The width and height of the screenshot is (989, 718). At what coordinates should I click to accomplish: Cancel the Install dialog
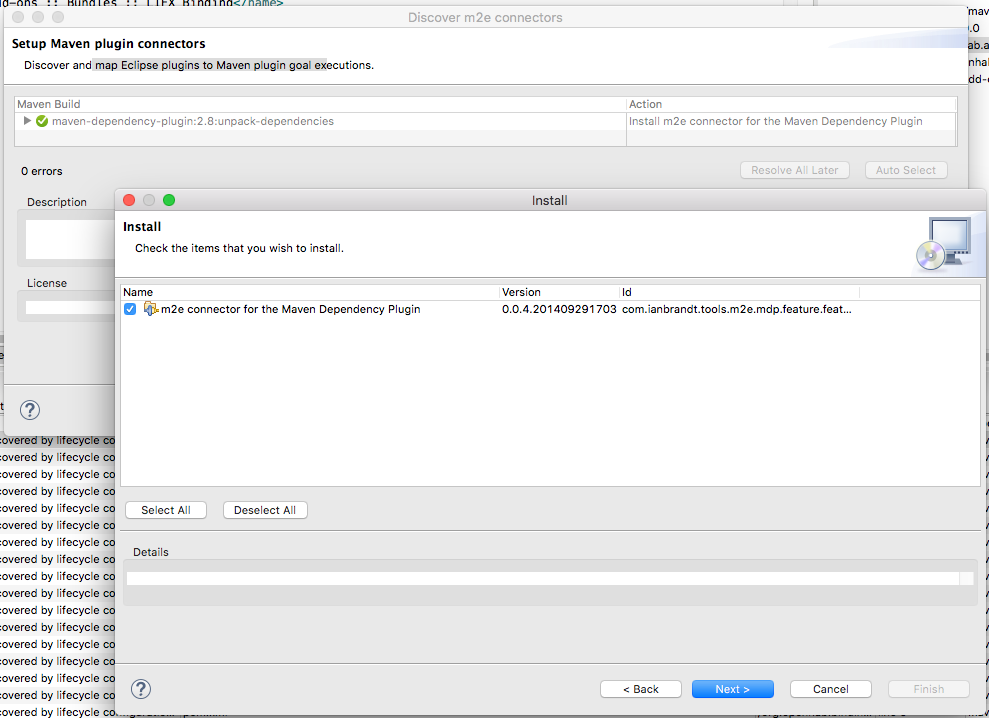click(831, 689)
